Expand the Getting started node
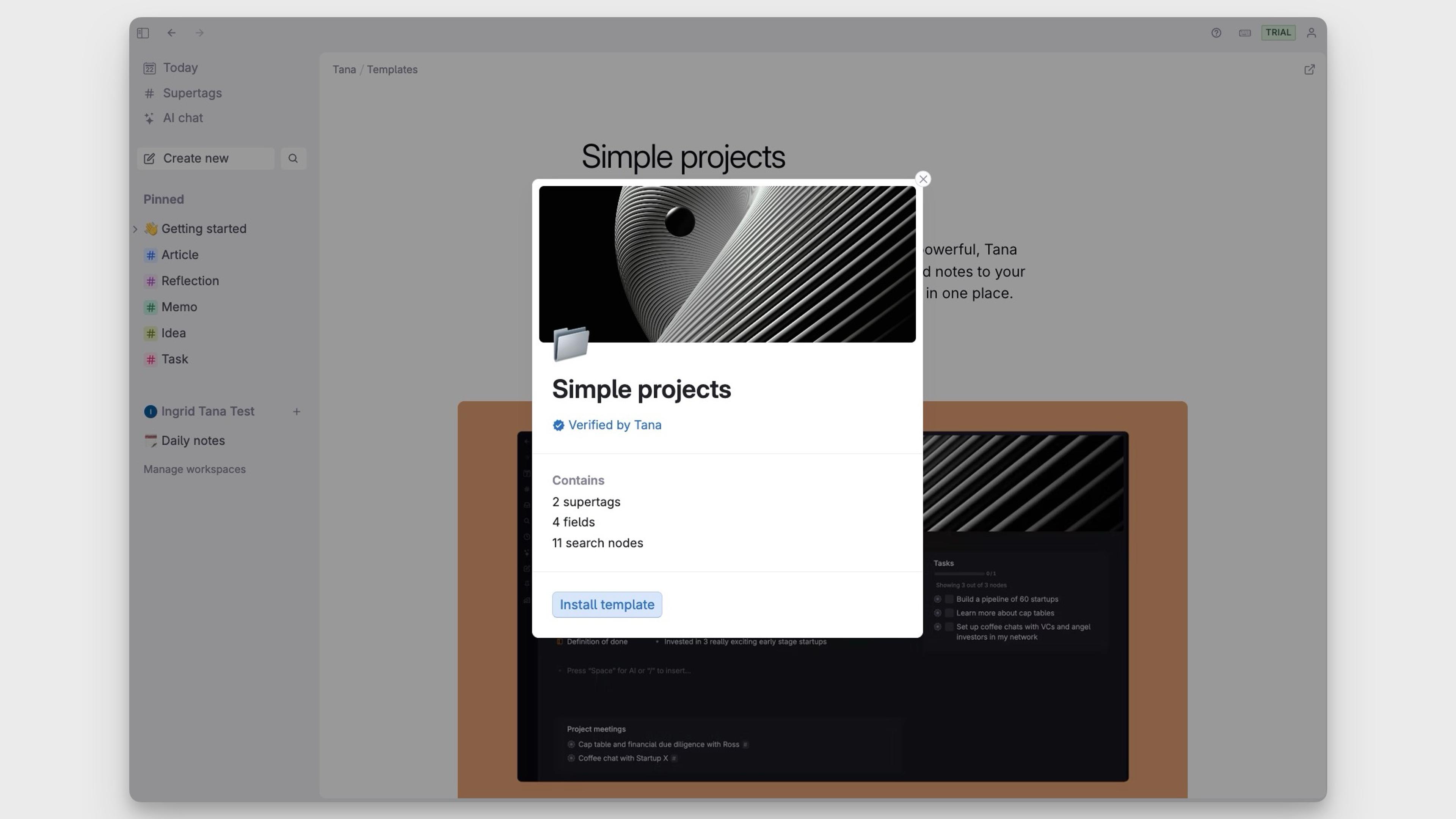The image size is (1456, 819). coord(135,229)
